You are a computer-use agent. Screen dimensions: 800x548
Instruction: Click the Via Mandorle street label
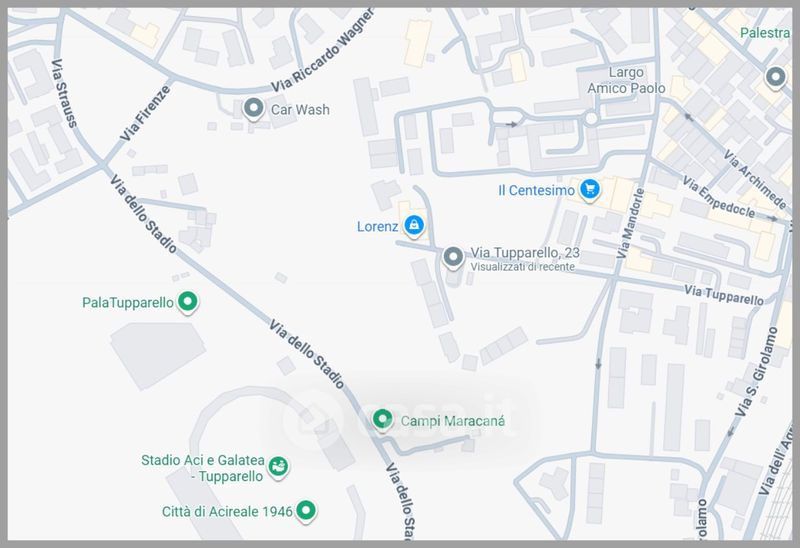pyautogui.click(x=630, y=223)
